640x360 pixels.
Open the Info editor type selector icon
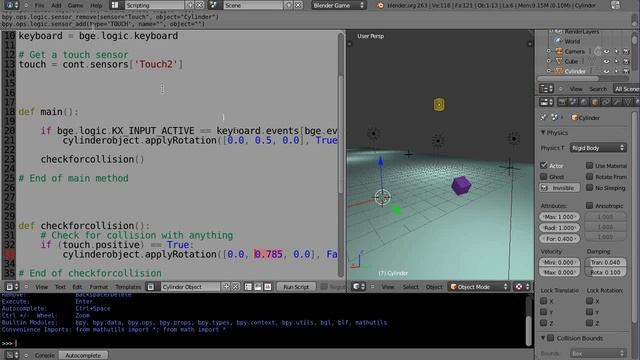pos(11,5)
